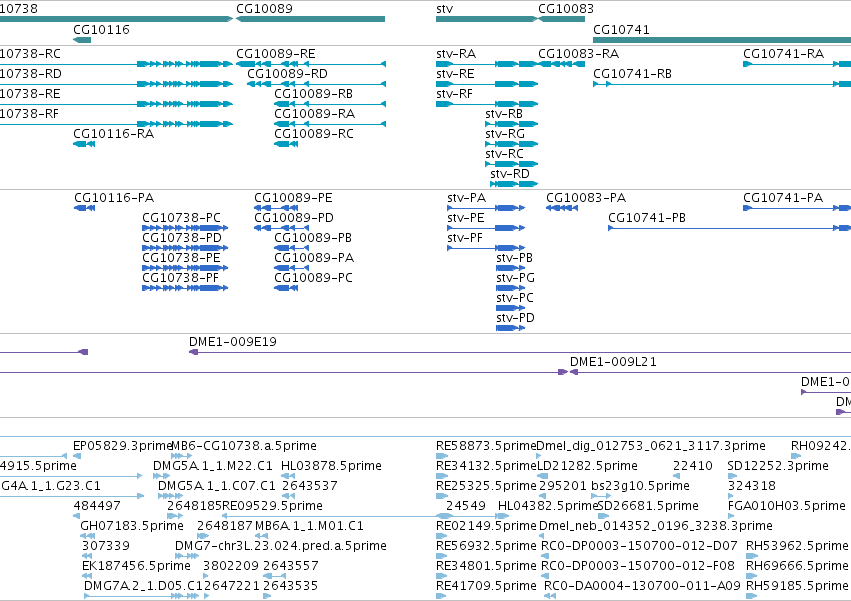Select transcript CG10741-RA
851x601 pixels.
[x=797, y=64]
